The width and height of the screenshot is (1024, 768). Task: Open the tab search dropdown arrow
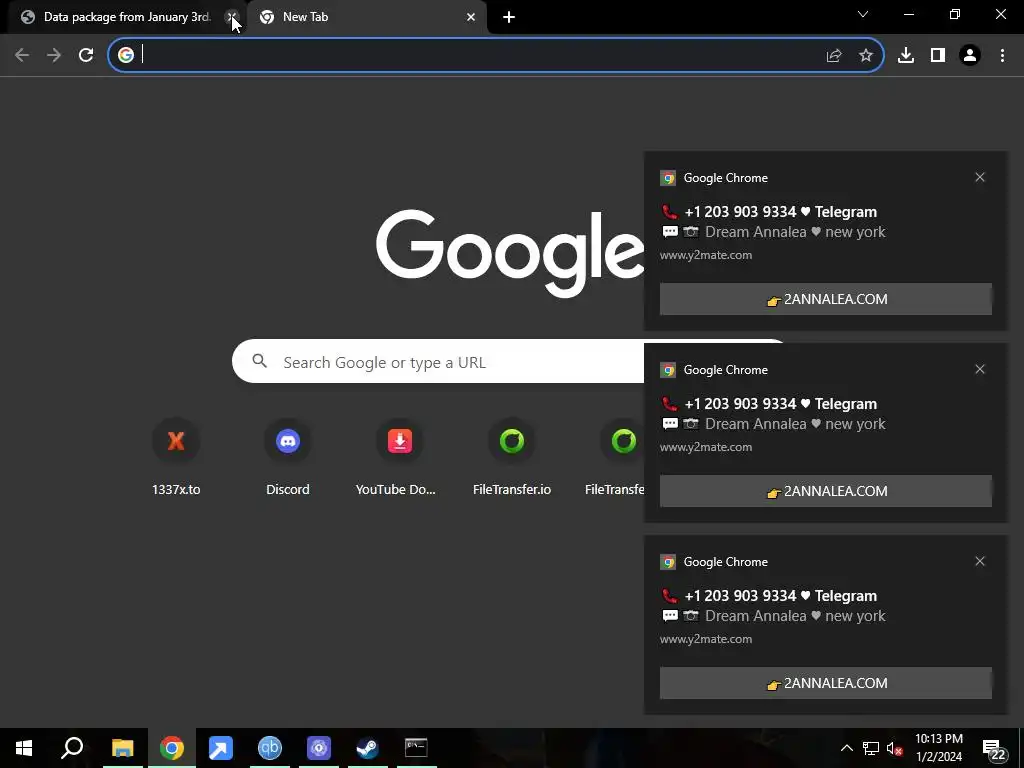[863, 14]
